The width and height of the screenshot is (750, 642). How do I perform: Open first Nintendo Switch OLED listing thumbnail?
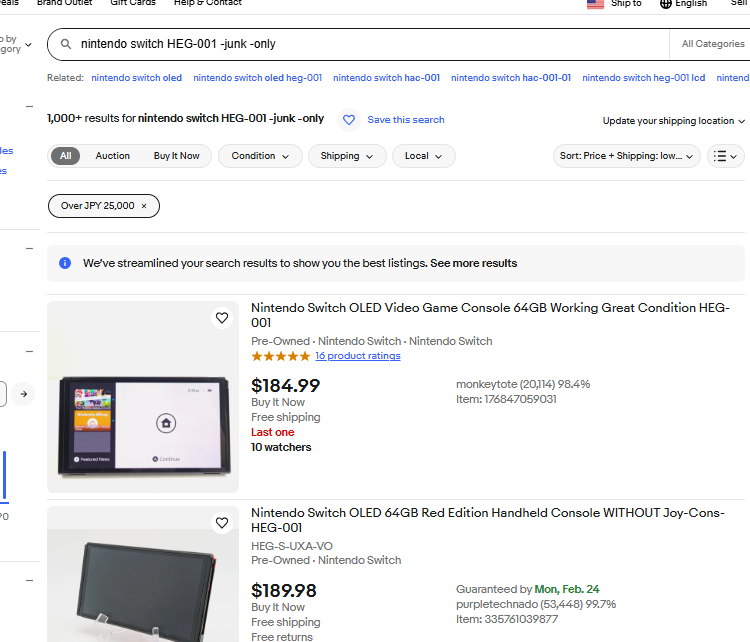143,397
